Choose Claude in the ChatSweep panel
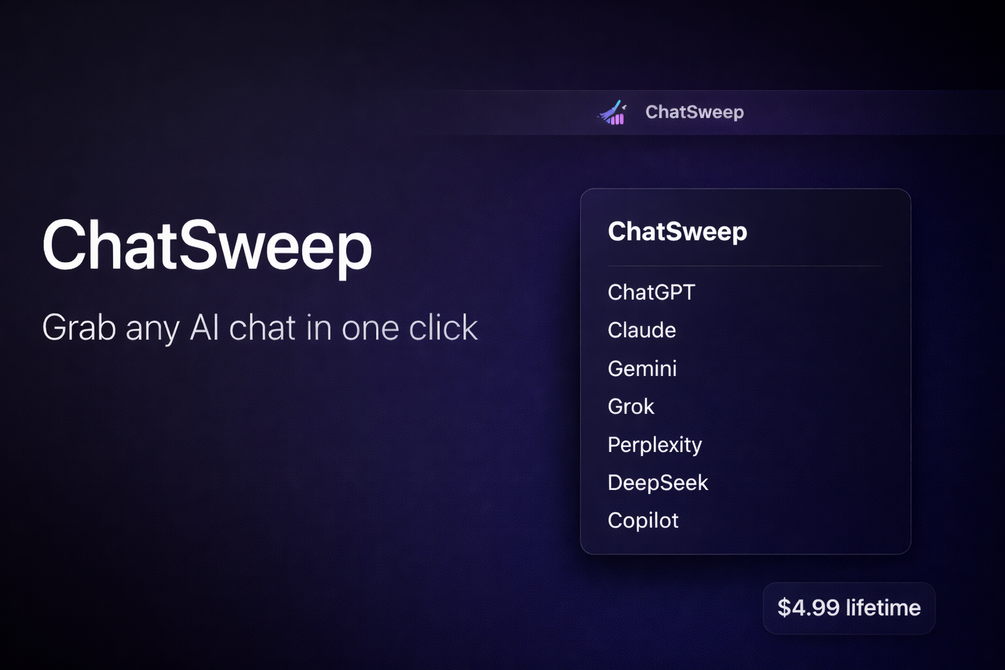Screen dimensions: 1005x670 pos(642,331)
